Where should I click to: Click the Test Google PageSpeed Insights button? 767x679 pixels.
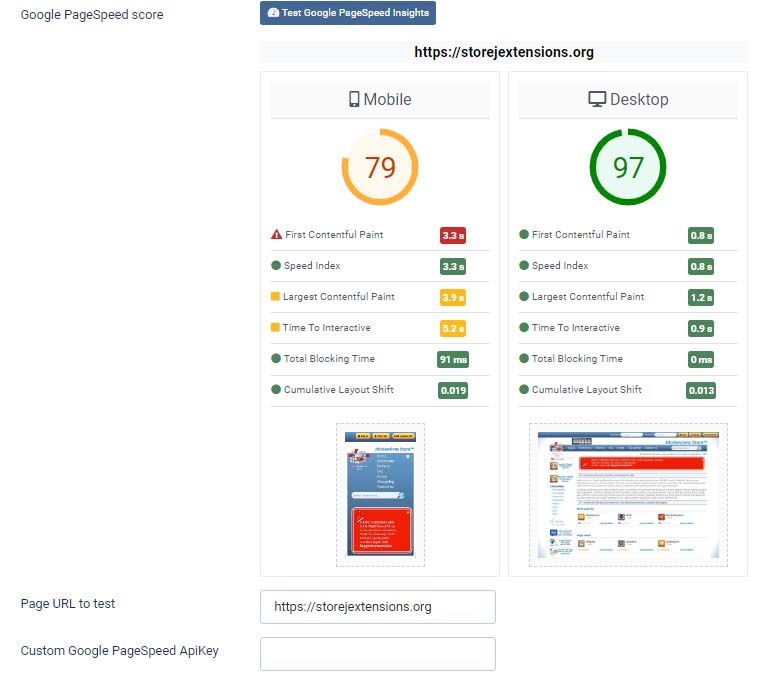(348, 13)
